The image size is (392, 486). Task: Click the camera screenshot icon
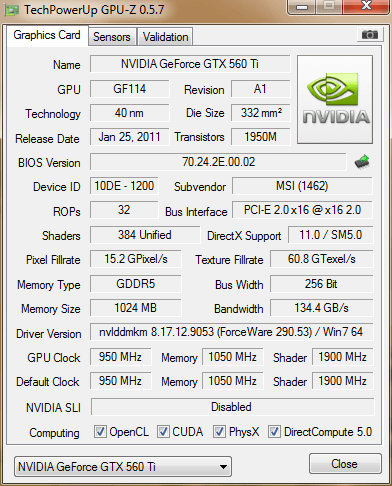pyautogui.click(x=369, y=34)
